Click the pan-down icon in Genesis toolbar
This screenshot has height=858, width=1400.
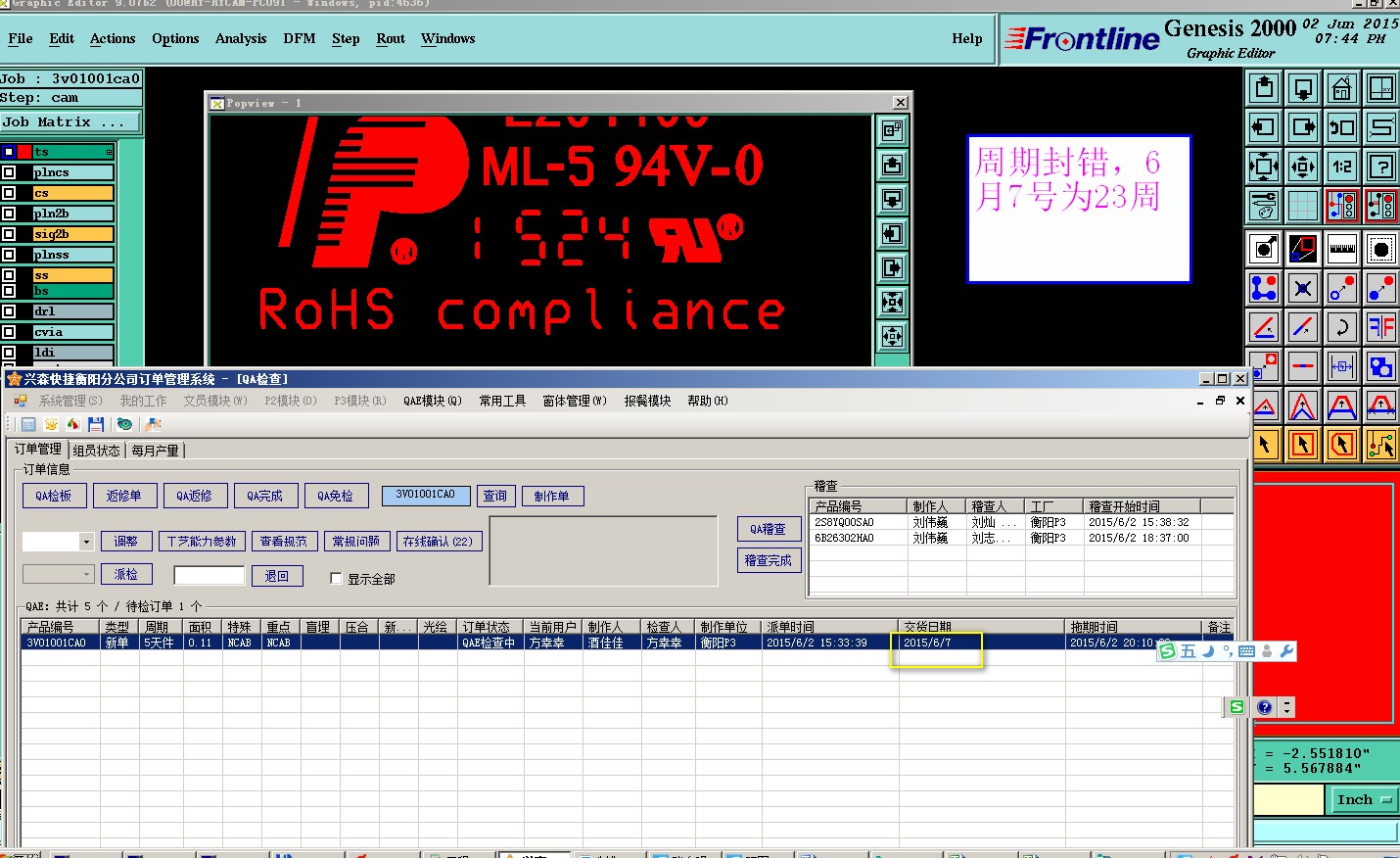(x=1303, y=88)
